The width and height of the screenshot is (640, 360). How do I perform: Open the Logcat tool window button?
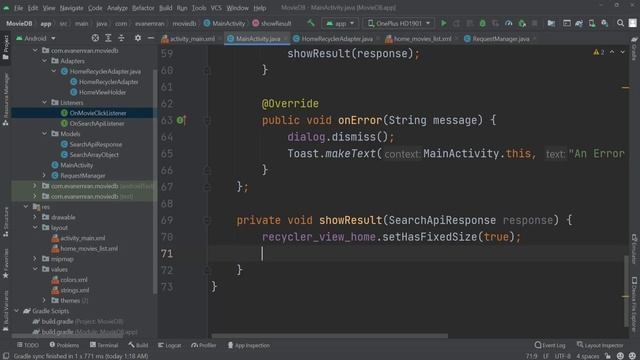click(169, 345)
